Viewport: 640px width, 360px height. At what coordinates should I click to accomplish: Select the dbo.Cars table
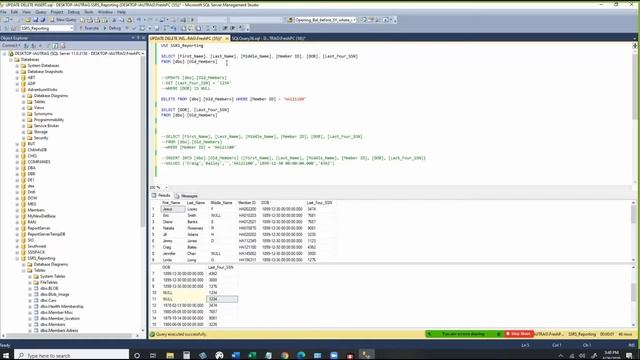(x=48, y=300)
